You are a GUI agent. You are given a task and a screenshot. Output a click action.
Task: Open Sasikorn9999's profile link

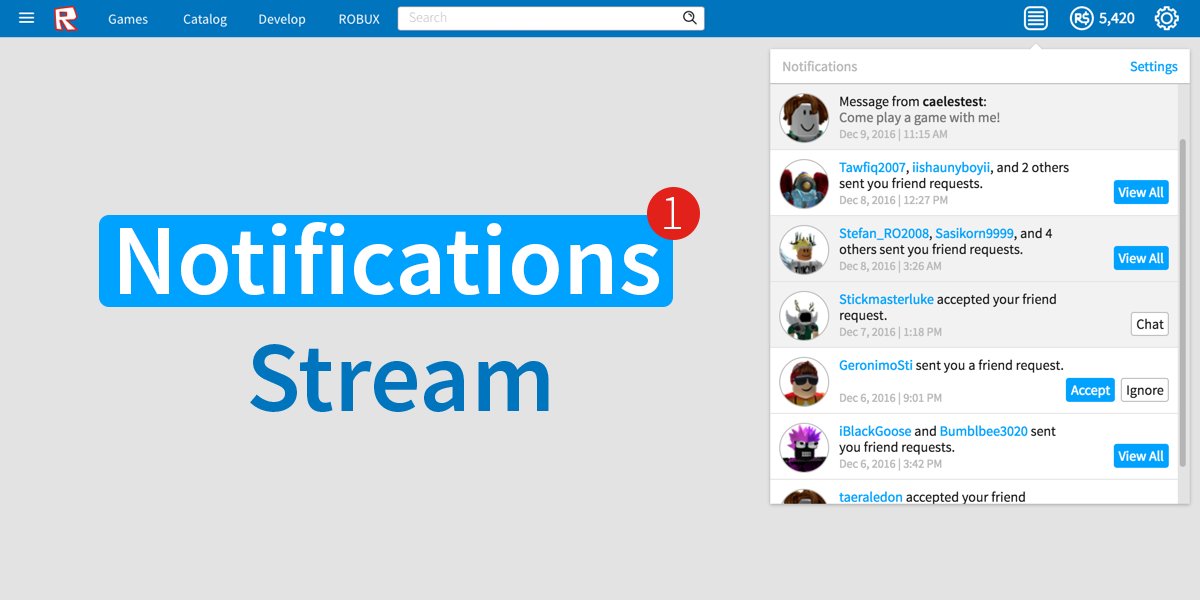[x=974, y=233]
